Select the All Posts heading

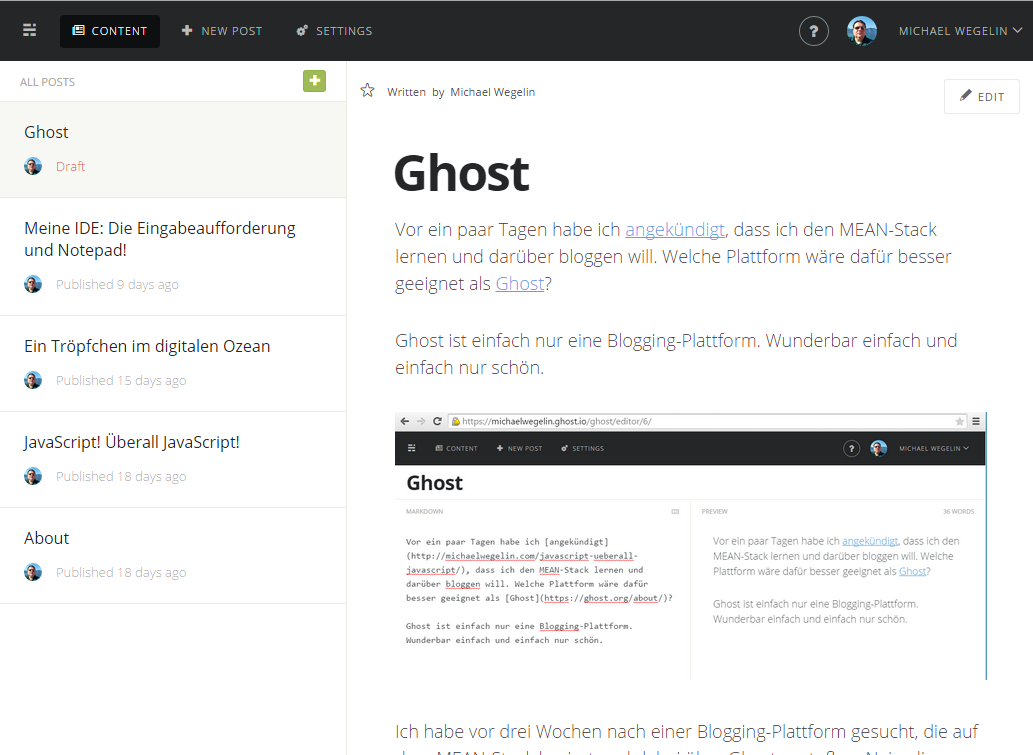pyautogui.click(x=47, y=82)
